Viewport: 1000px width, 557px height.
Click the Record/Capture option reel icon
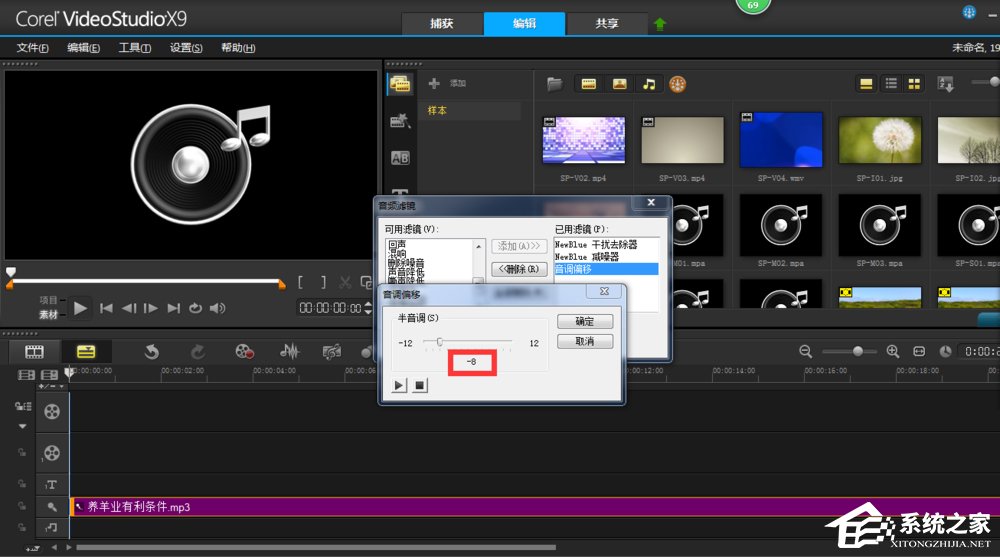pyautogui.click(x=244, y=351)
